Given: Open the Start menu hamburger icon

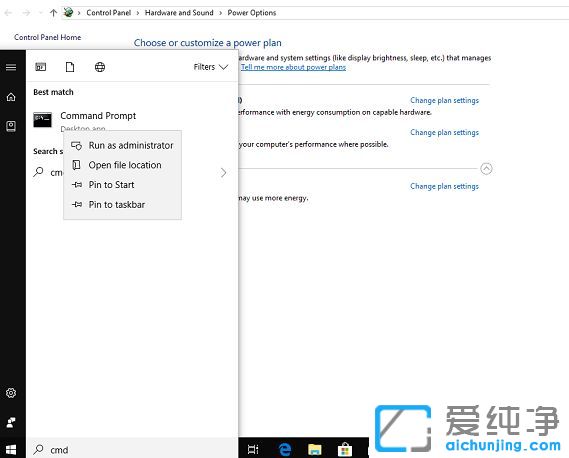Looking at the screenshot, I should click(11, 67).
